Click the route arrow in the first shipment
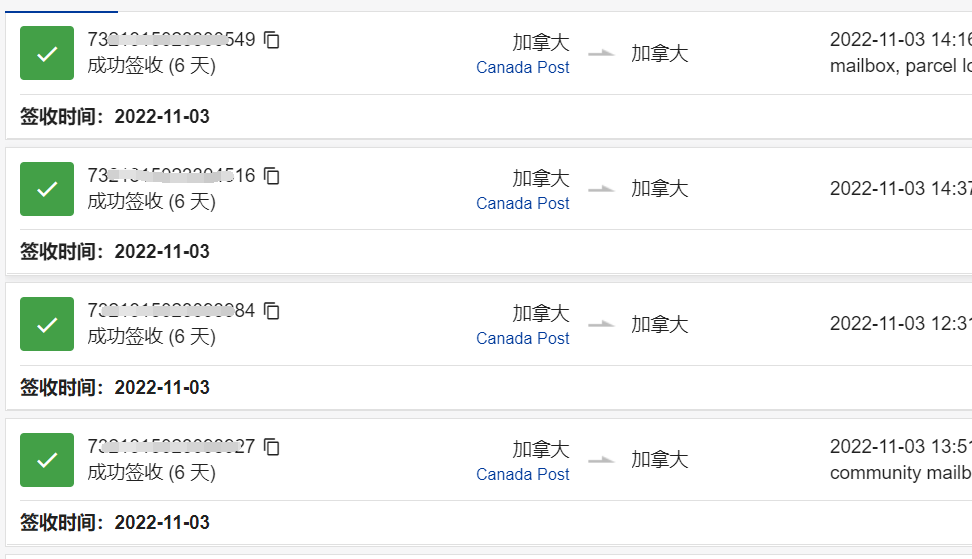This screenshot has height=559, width=972. 601,53
